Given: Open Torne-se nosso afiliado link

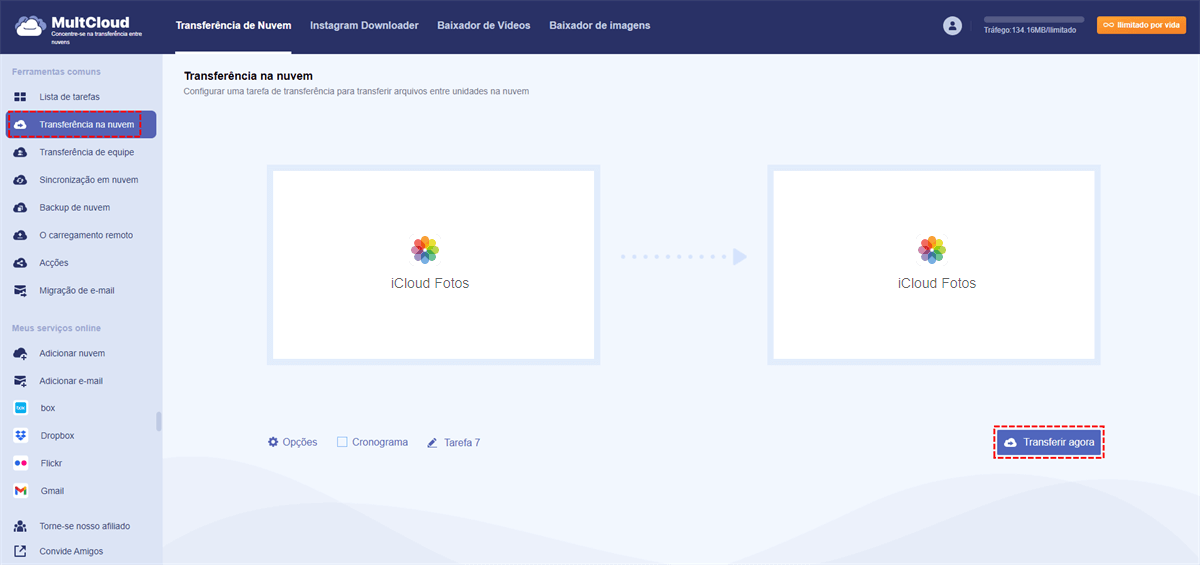Looking at the screenshot, I should click(85, 526).
